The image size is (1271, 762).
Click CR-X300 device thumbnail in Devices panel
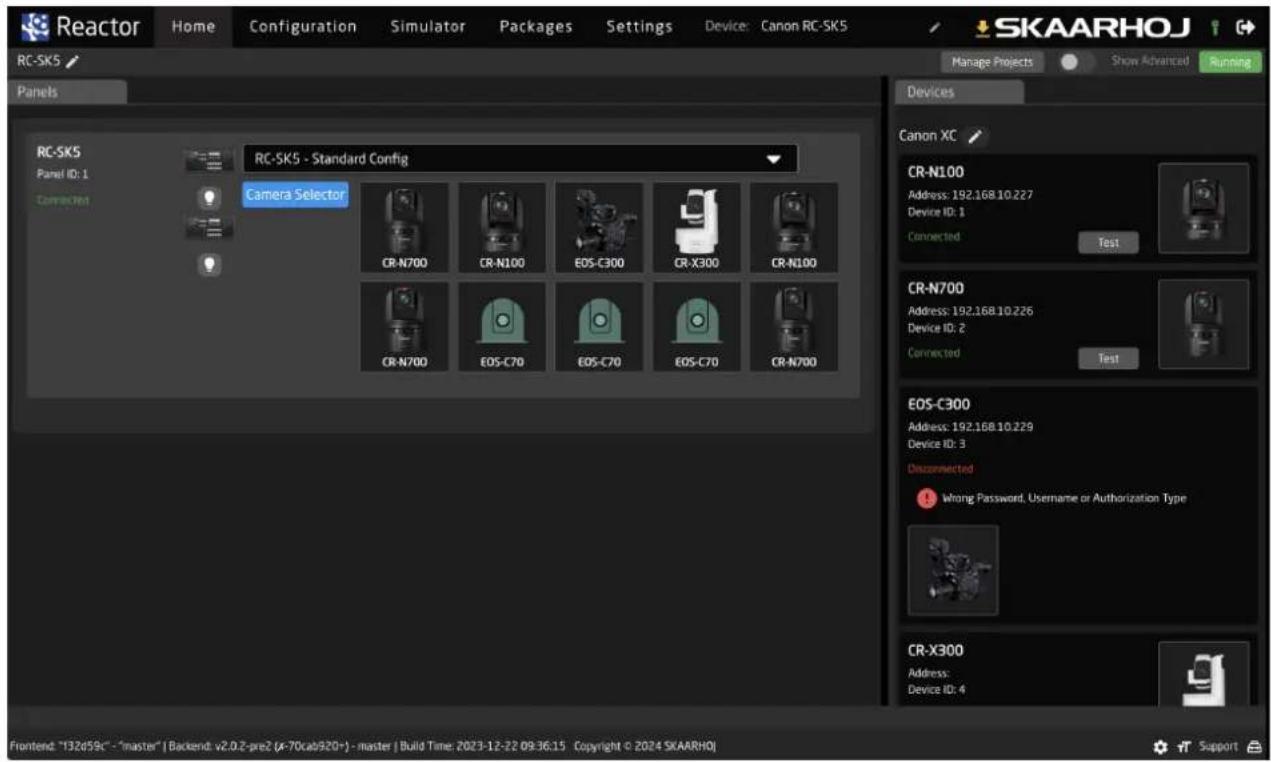[x=1203, y=673]
